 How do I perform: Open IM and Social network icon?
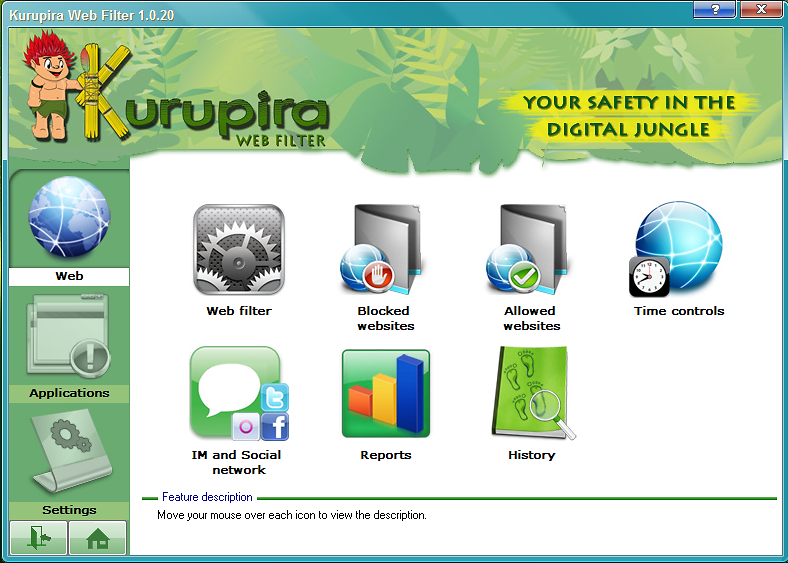click(238, 393)
